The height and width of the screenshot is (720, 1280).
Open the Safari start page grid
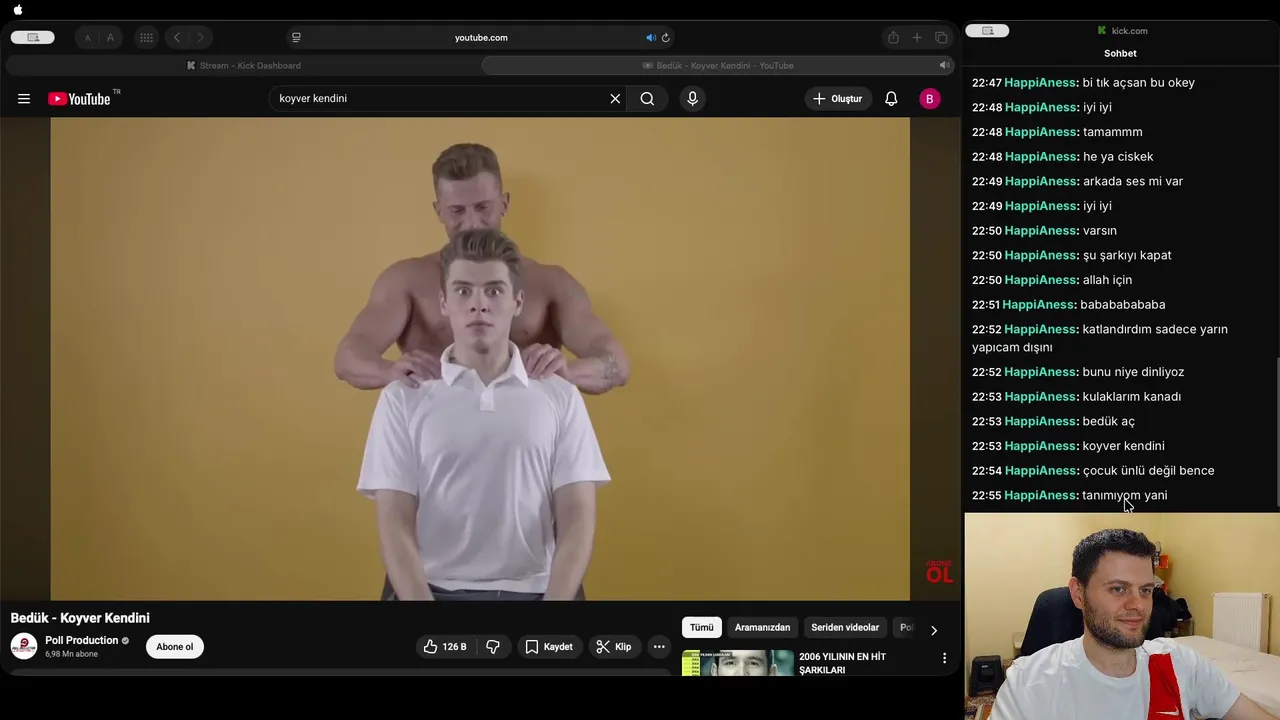(x=146, y=38)
